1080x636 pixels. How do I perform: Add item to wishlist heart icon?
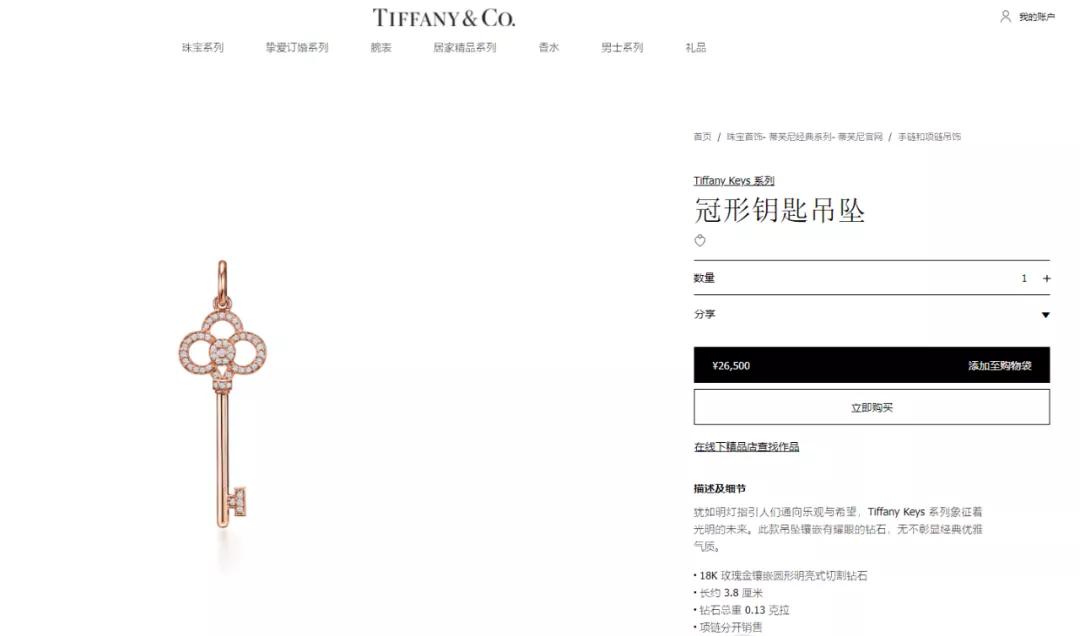click(x=700, y=240)
